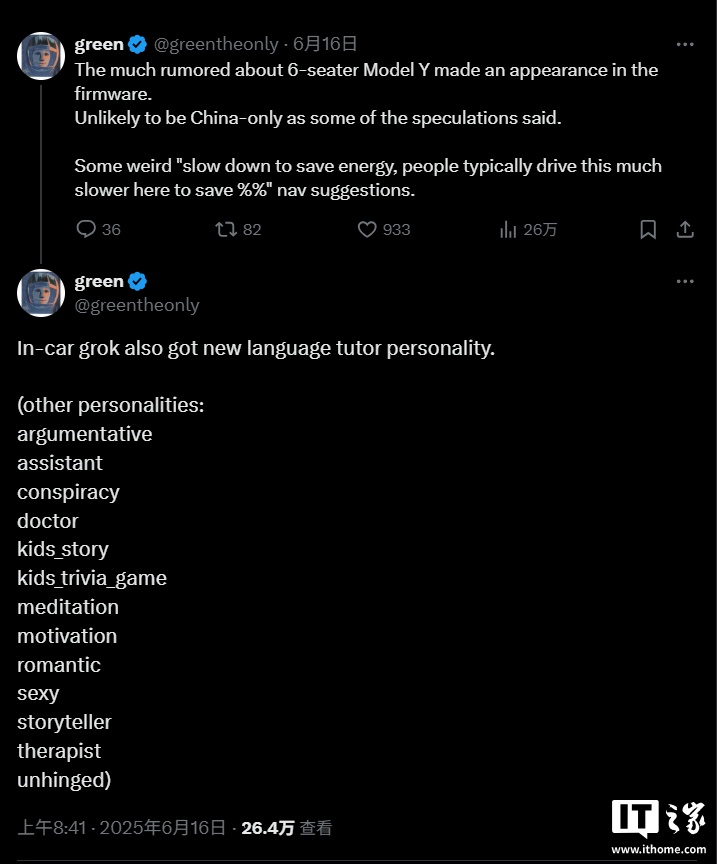Click the green display name on first tweet
The height and width of the screenshot is (864, 717).
coord(99,44)
